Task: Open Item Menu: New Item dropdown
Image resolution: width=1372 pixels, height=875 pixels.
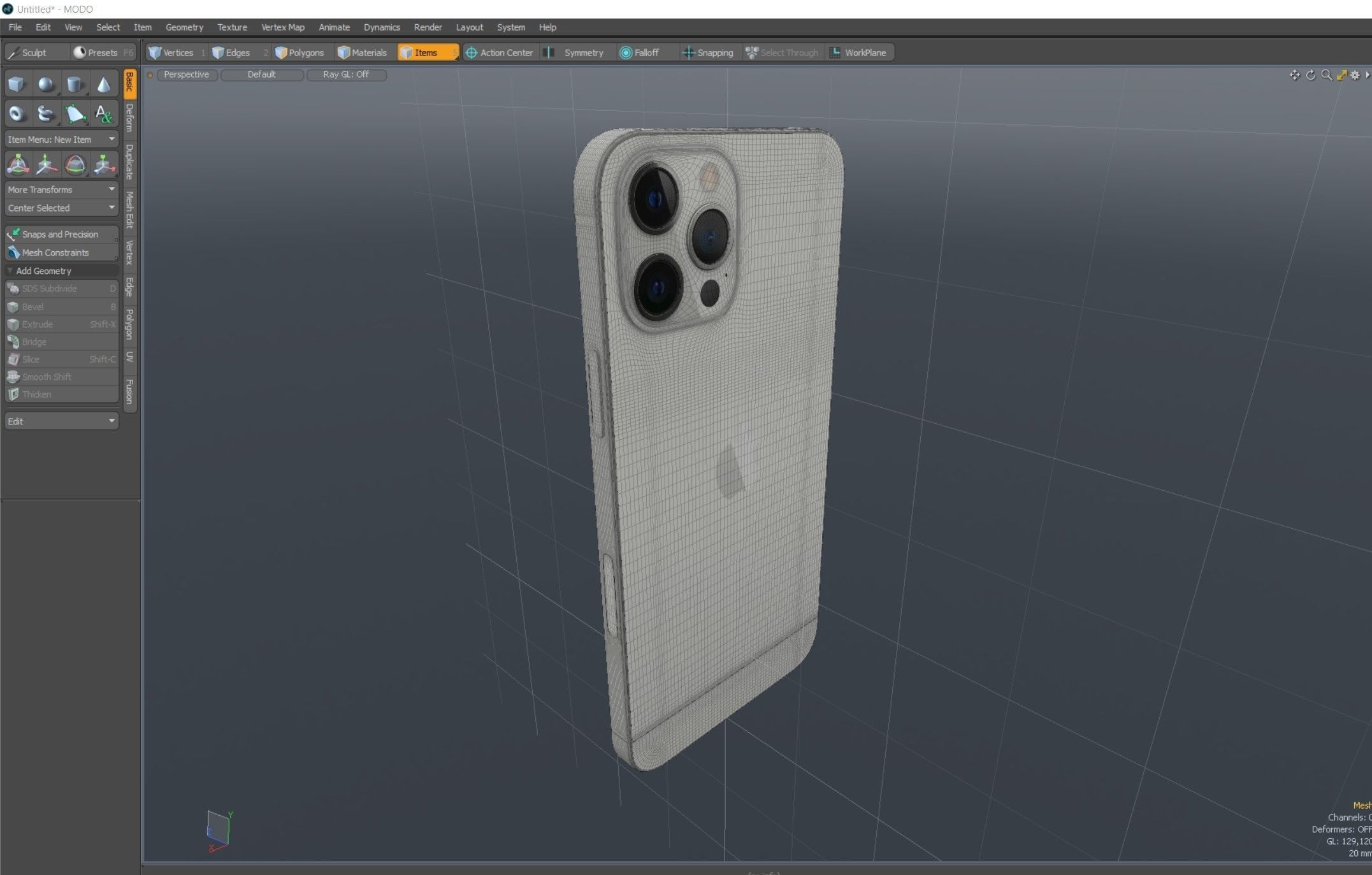Action: (x=61, y=139)
